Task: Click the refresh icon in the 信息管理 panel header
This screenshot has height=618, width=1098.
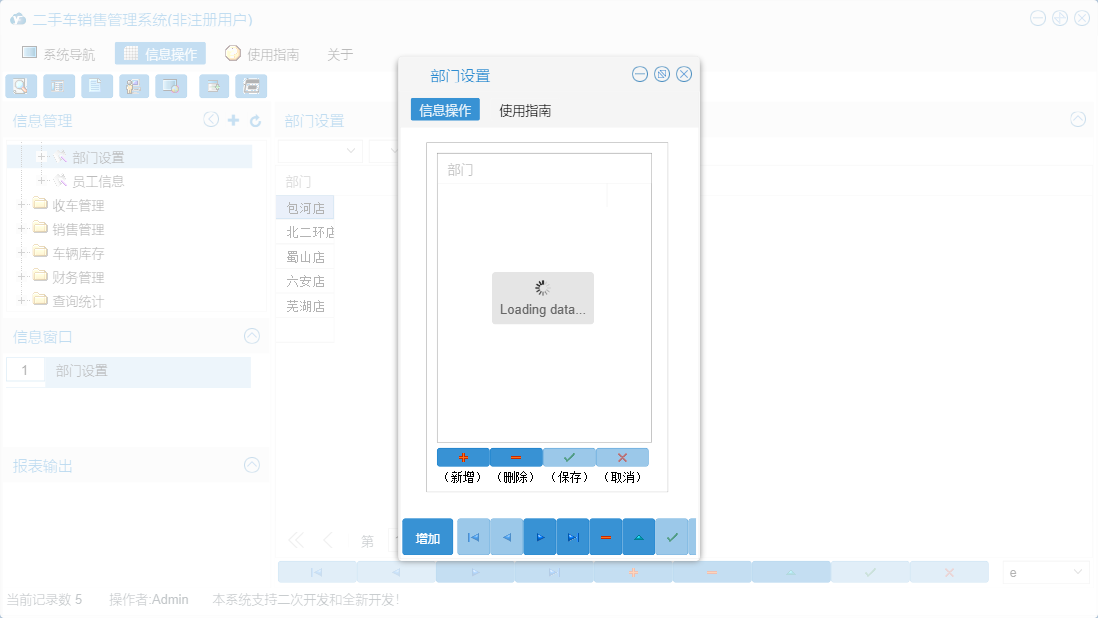Action: pos(256,119)
